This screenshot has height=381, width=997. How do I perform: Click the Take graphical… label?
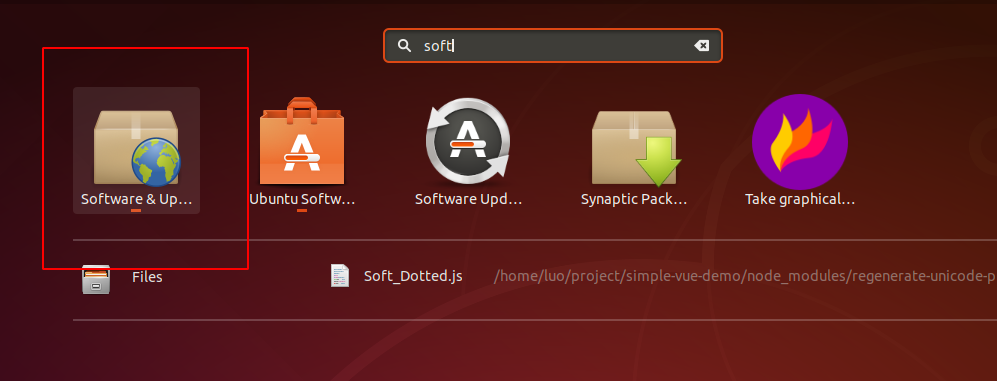pos(800,199)
